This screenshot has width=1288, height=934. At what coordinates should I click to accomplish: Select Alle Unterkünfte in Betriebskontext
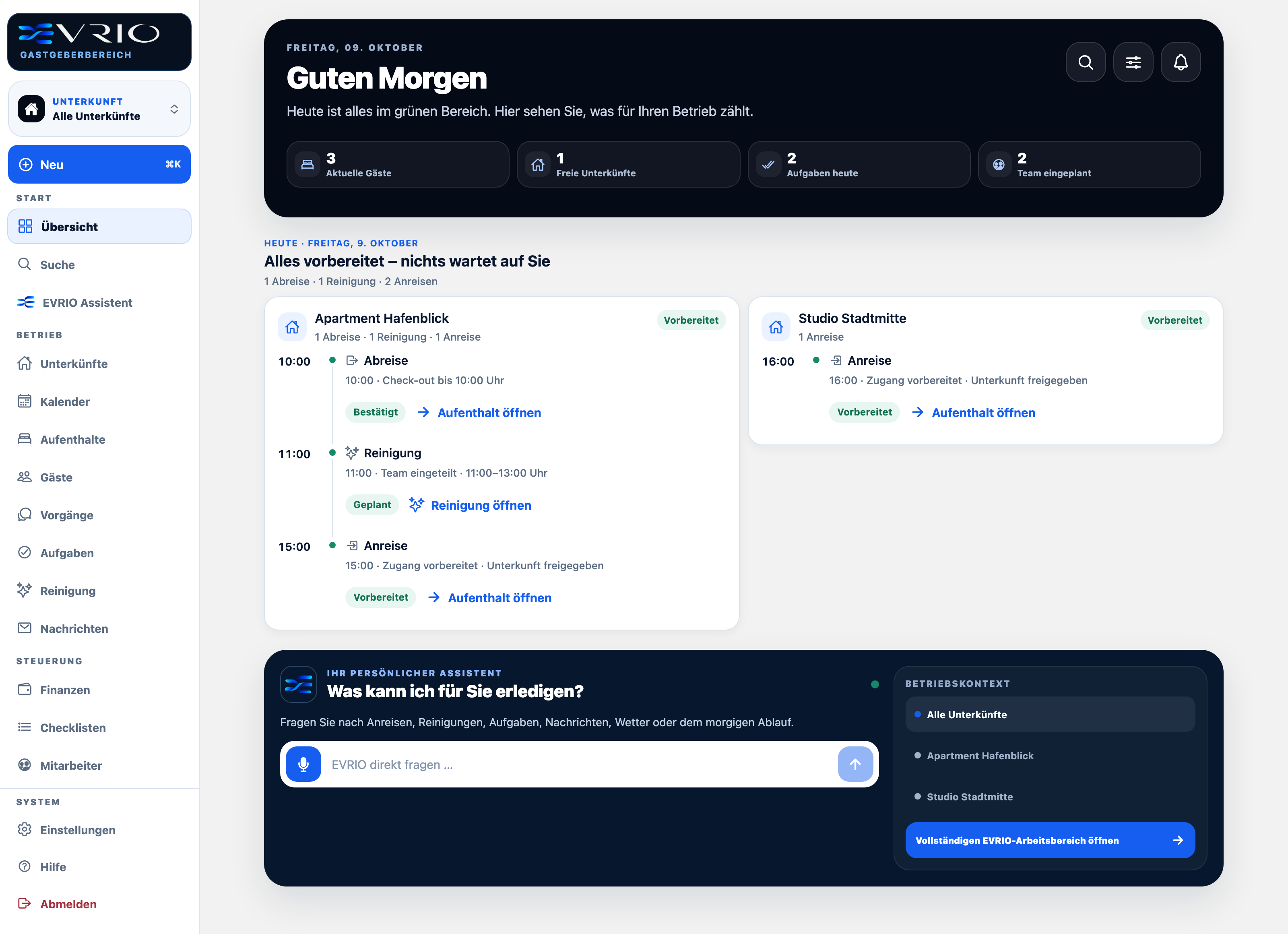(x=1050, y=714)
